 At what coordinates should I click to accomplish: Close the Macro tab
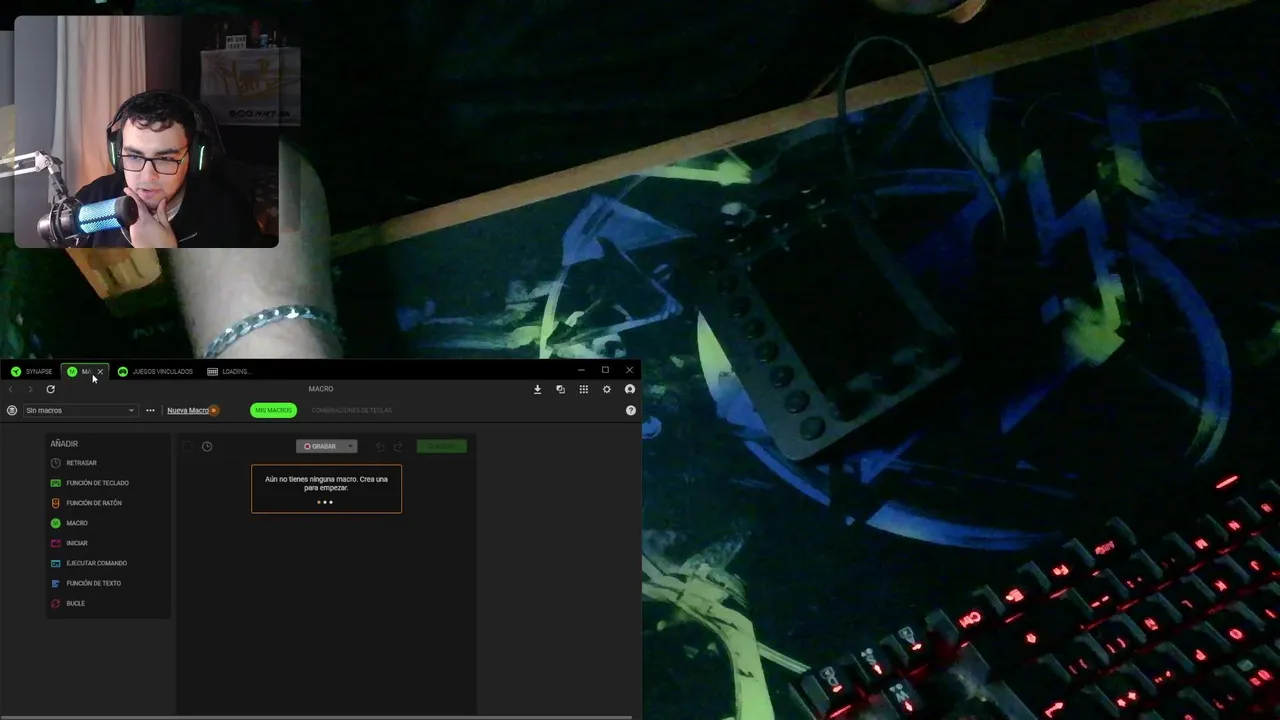tap(100, 372)
